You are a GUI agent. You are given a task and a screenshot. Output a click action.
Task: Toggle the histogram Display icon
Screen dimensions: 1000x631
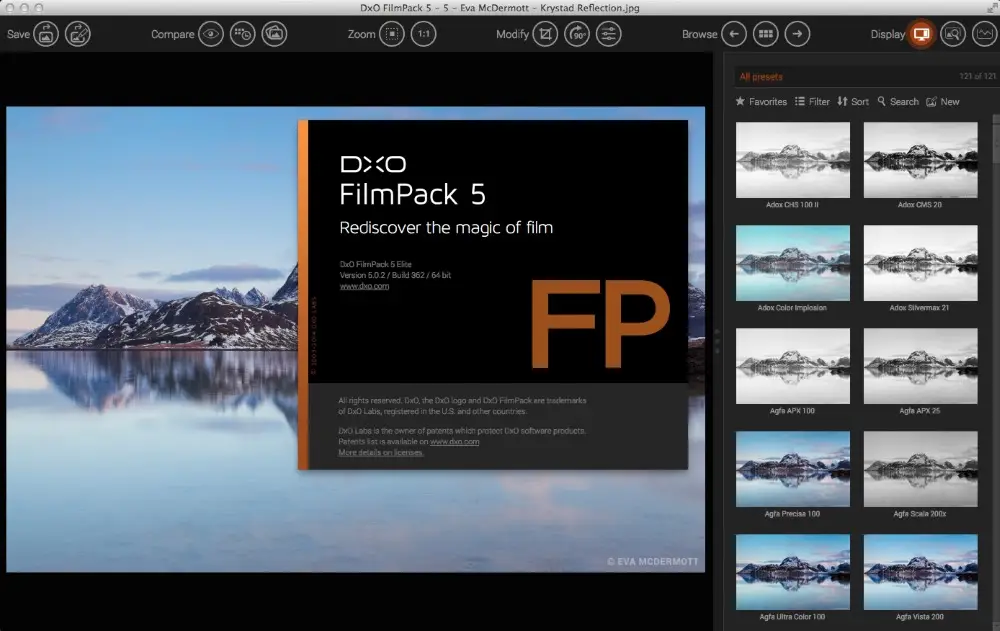[x=985, y=34]
